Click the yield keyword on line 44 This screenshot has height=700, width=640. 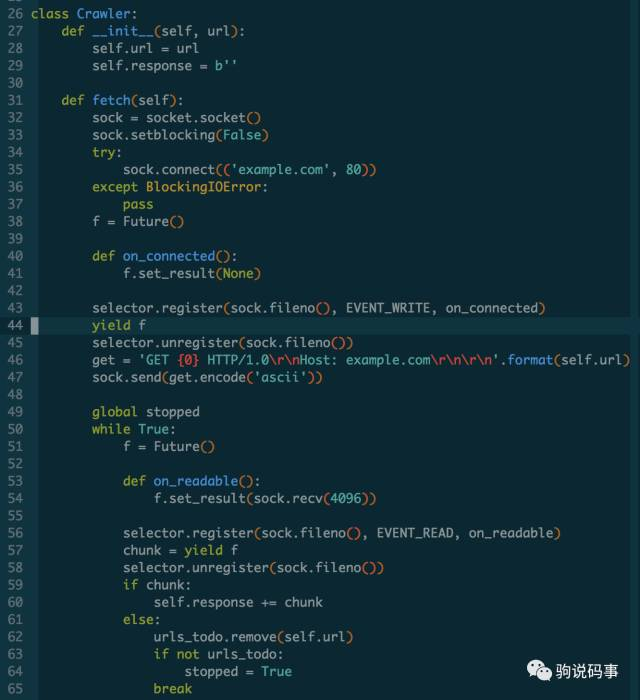click(111, 325)
